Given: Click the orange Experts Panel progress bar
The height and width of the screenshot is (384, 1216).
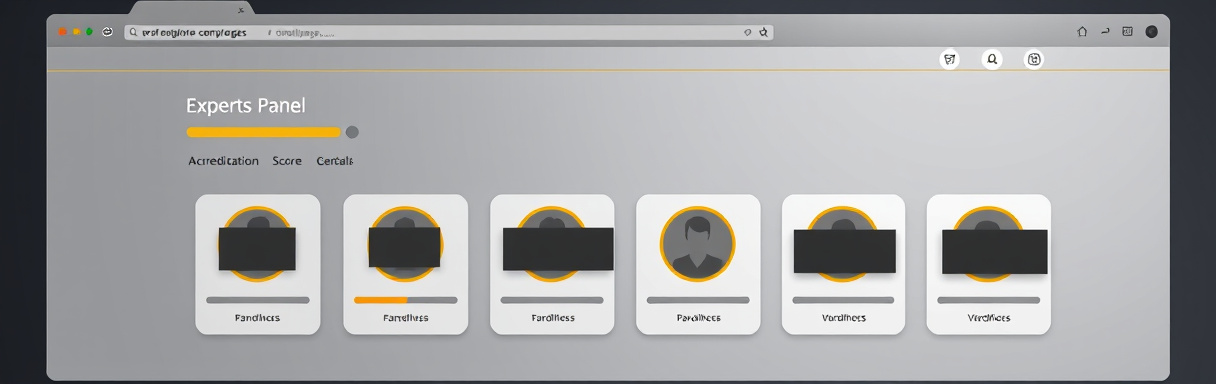Looking at the screenshot, I should click(x=264, y=132).
